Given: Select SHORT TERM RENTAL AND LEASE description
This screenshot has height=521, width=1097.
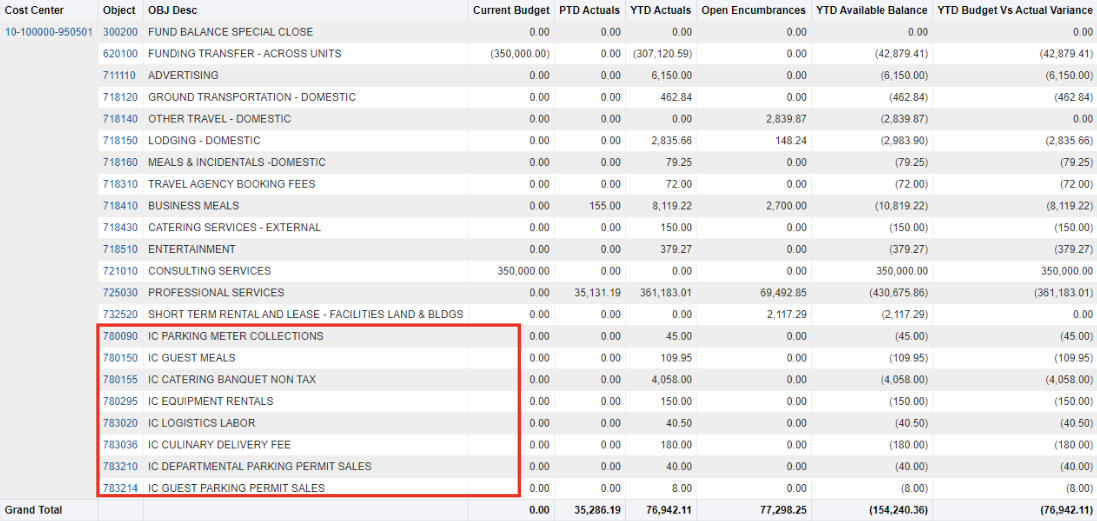Looking at the screenshot, I should 306,314.
